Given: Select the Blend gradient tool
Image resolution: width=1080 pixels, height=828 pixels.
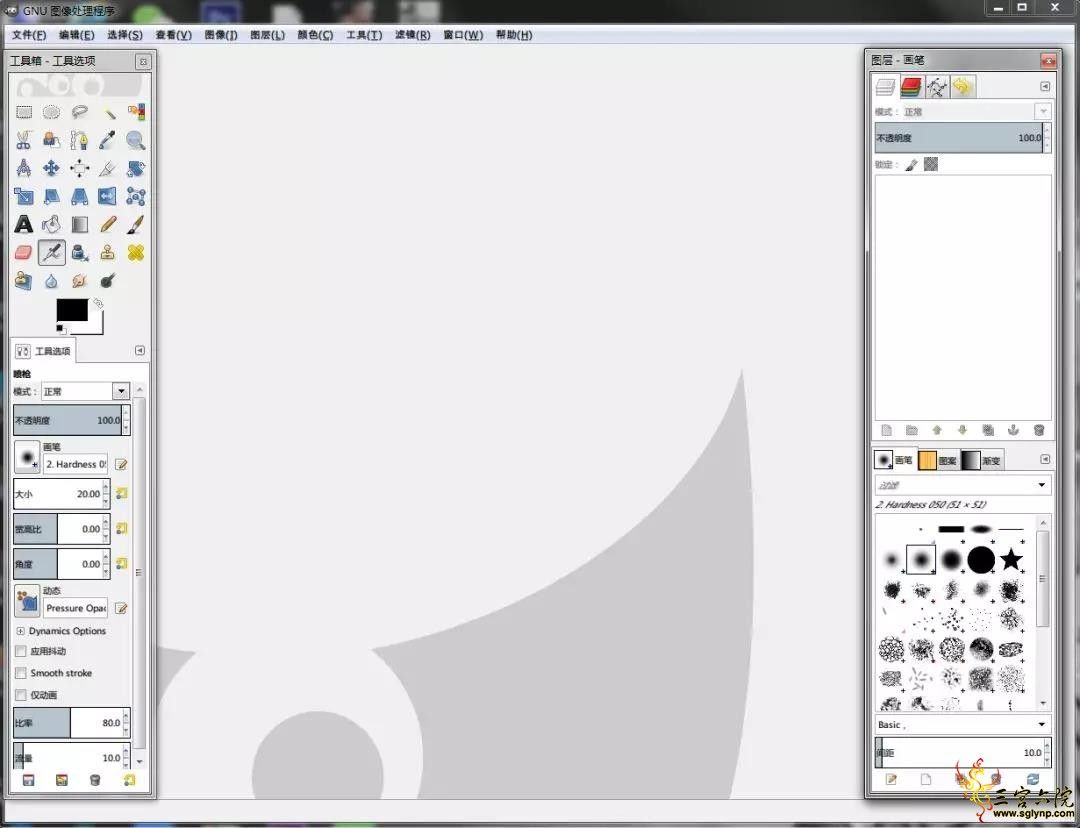Looking at the screenshot, I should pyautogui.click(x=80, y=225).
